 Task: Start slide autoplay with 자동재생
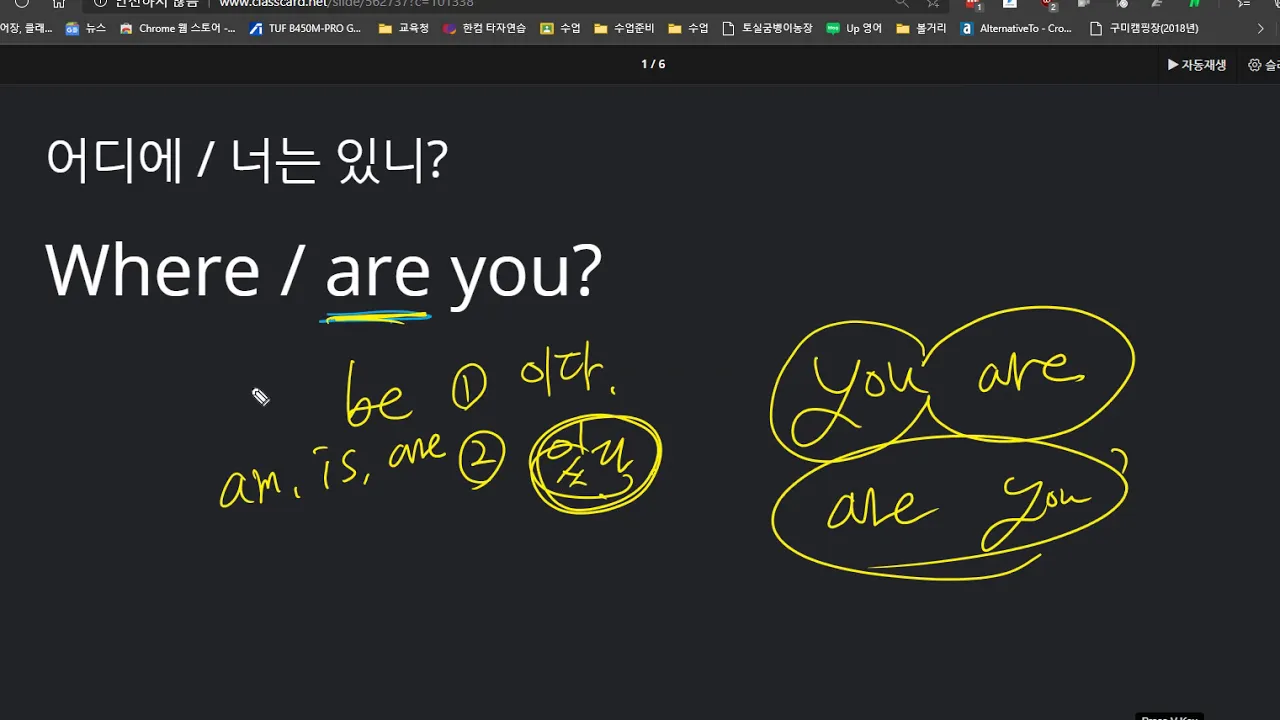(1197, 65)
